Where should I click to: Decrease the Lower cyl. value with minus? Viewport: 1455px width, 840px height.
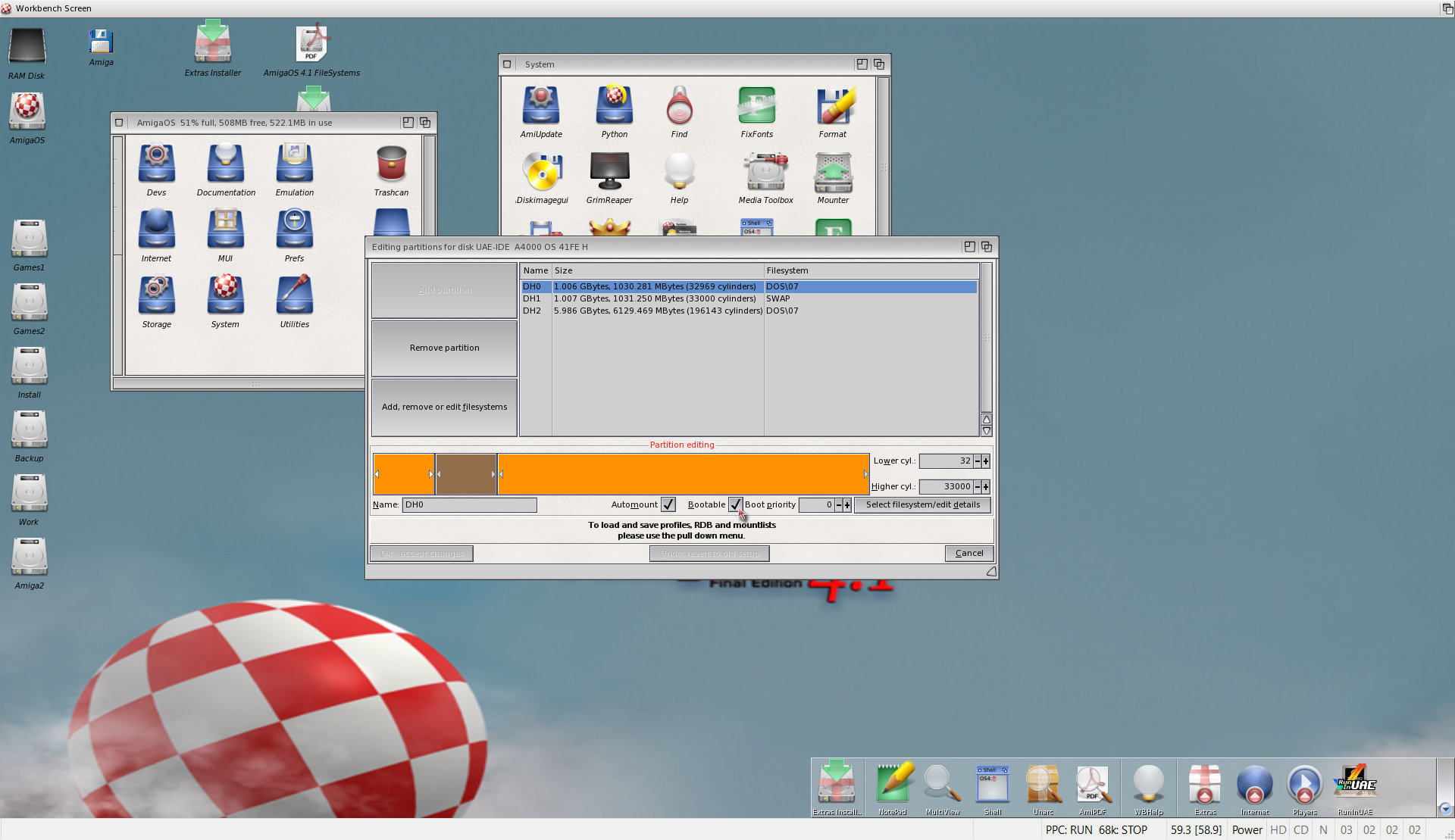(978, 461)
